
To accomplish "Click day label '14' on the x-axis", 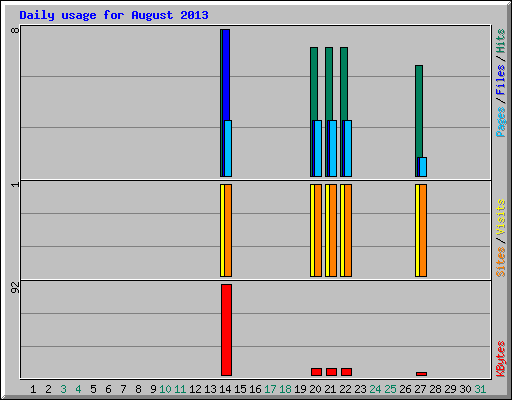I will point(225,389).
